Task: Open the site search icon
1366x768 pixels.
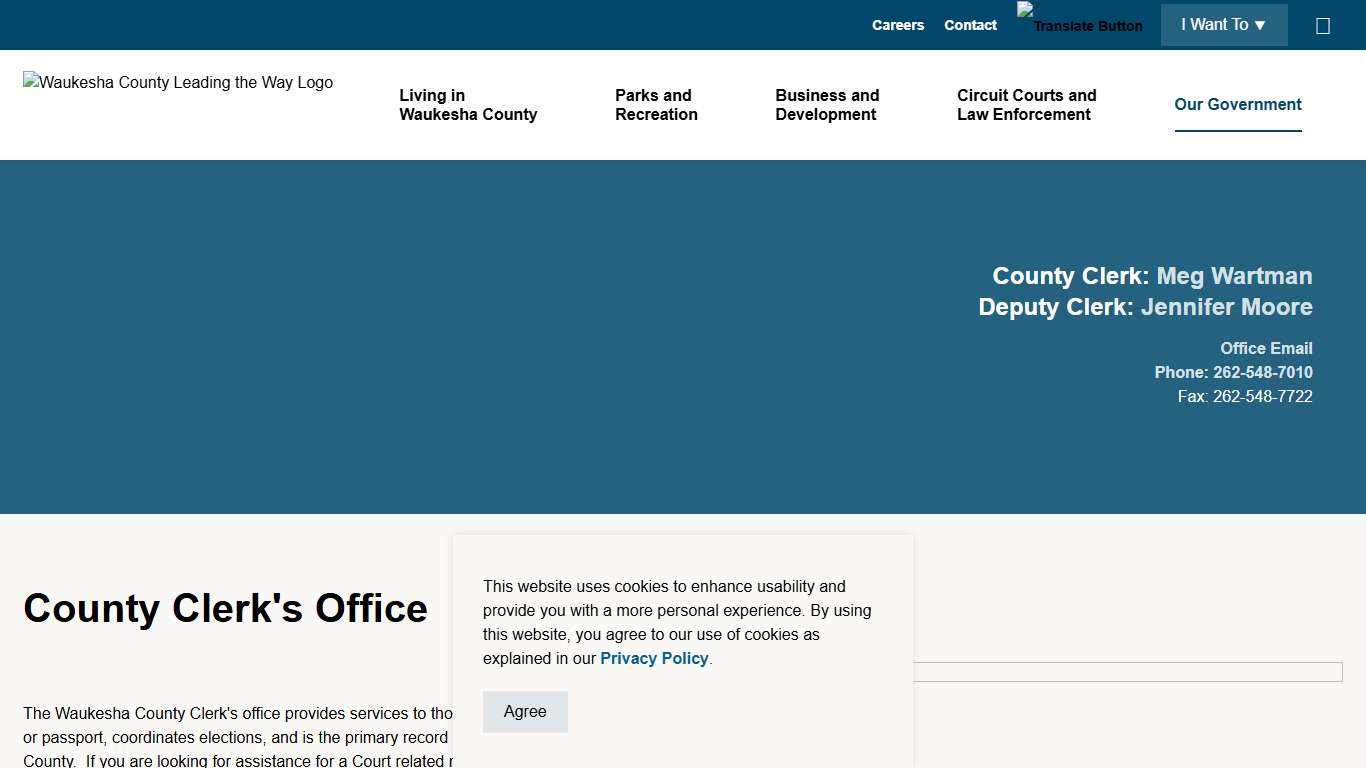Action: click(x=1323, y=25)
